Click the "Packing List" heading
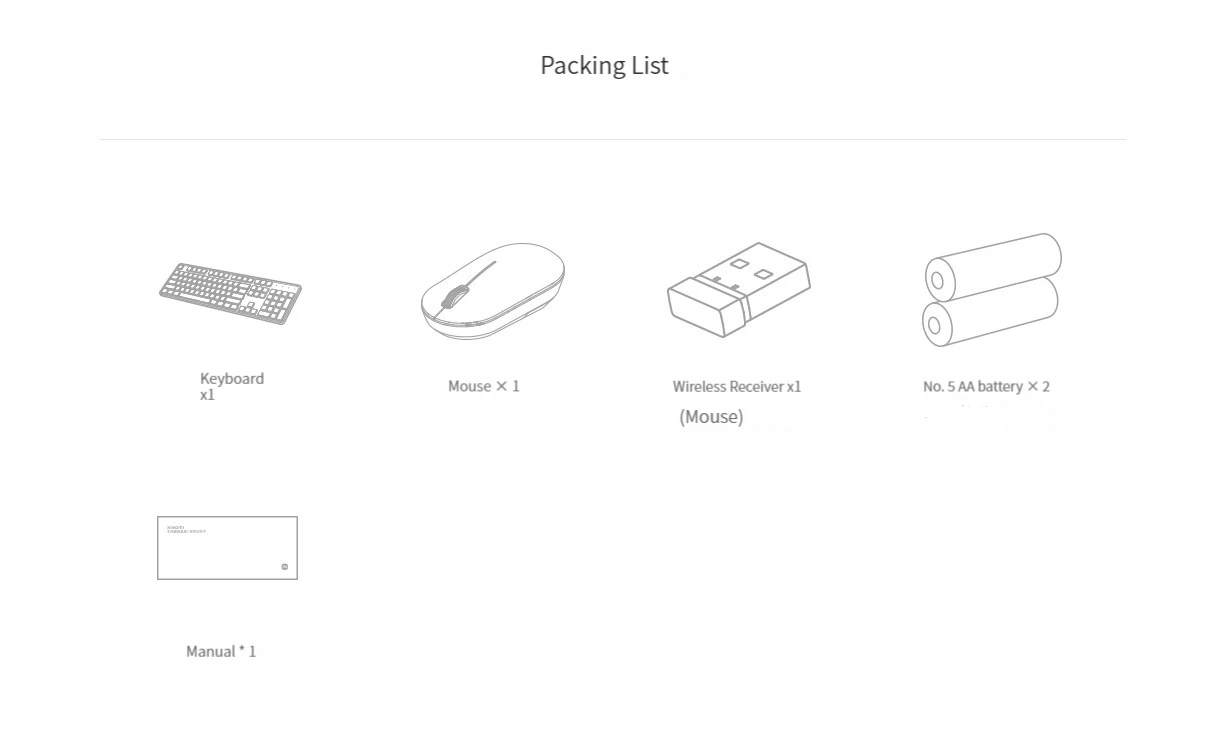Viewport: 1226px width, 750px height. pos(604,65)
